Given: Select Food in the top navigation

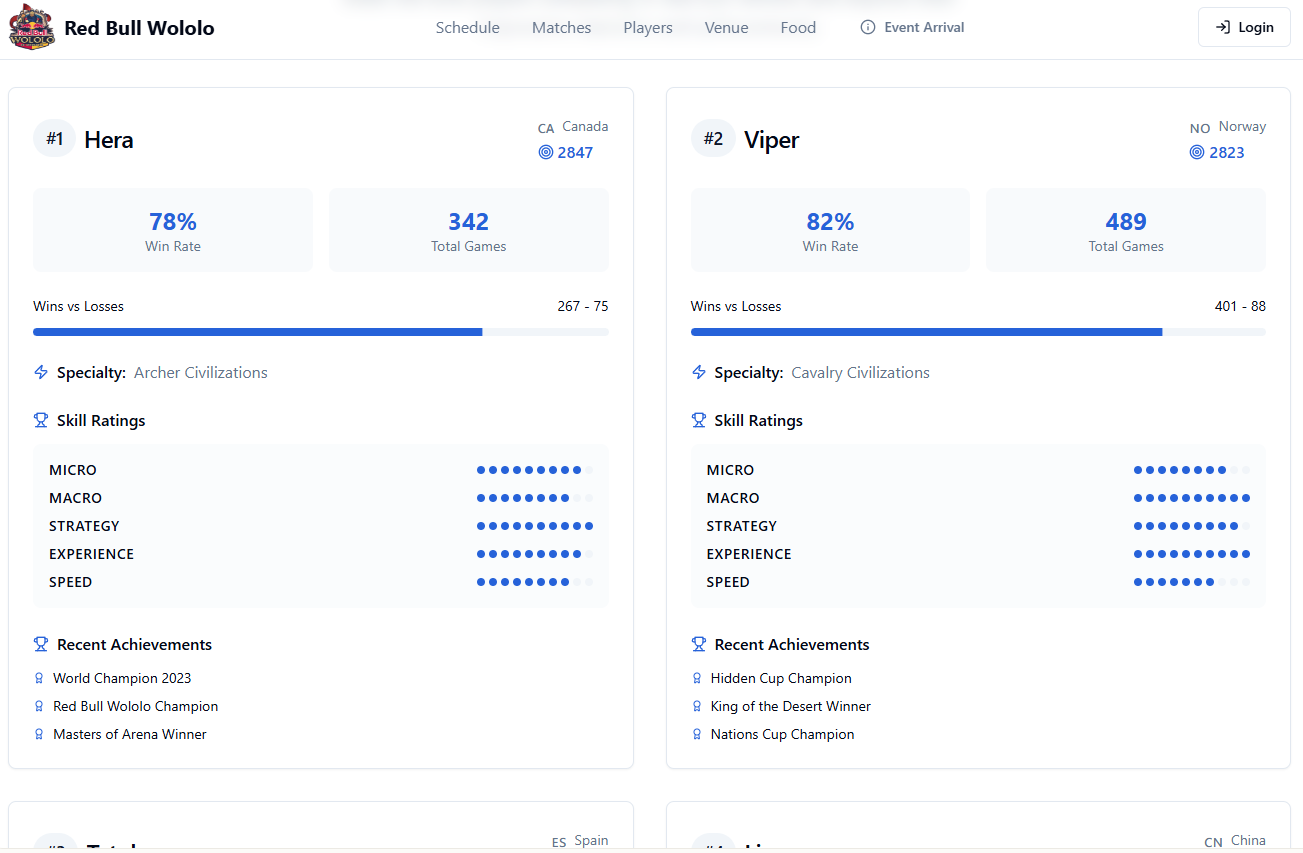Looking at the screenshot, I should (798, 28).
